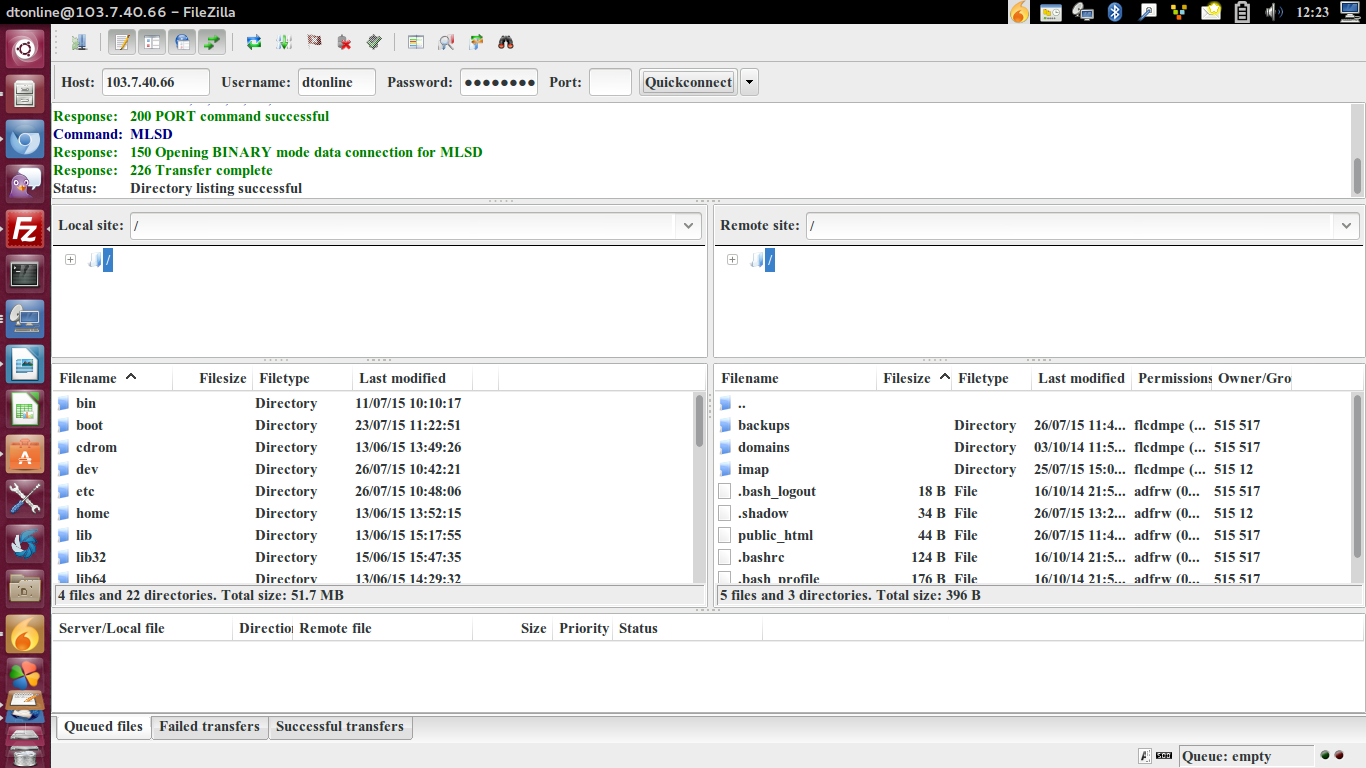Sort local files by Filename column
This screenshot has height=768, width=1366.
[x=112, y=378]
